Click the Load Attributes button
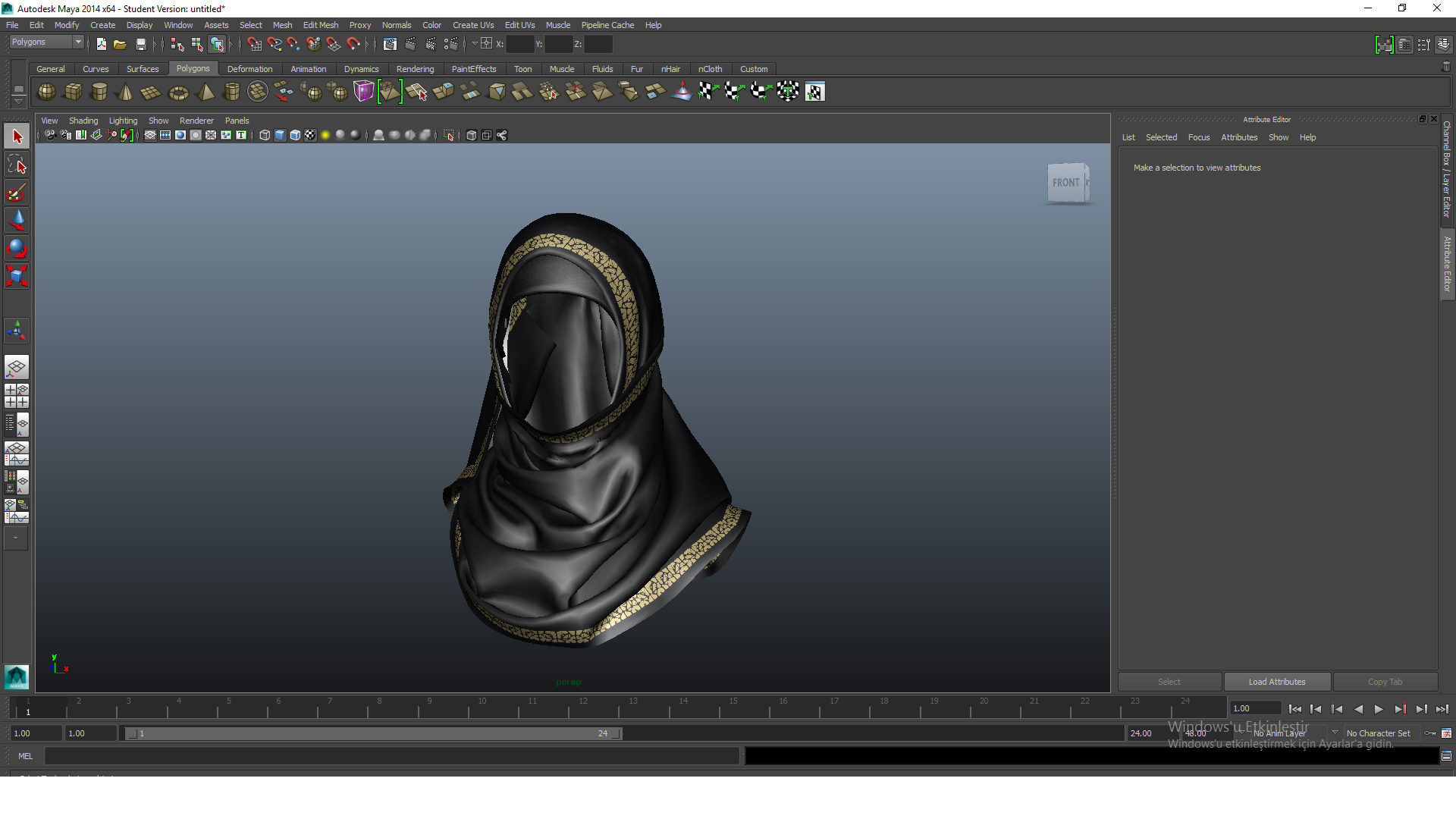The height and width of the screenshot is (819, 1456). 1277,682
